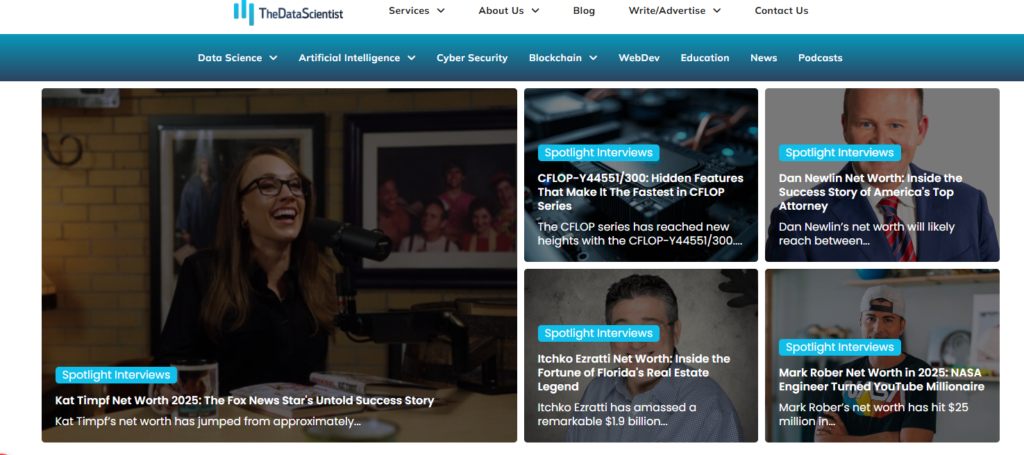Open the Podcasts section

pyautogui.click(x=820, y=58)
